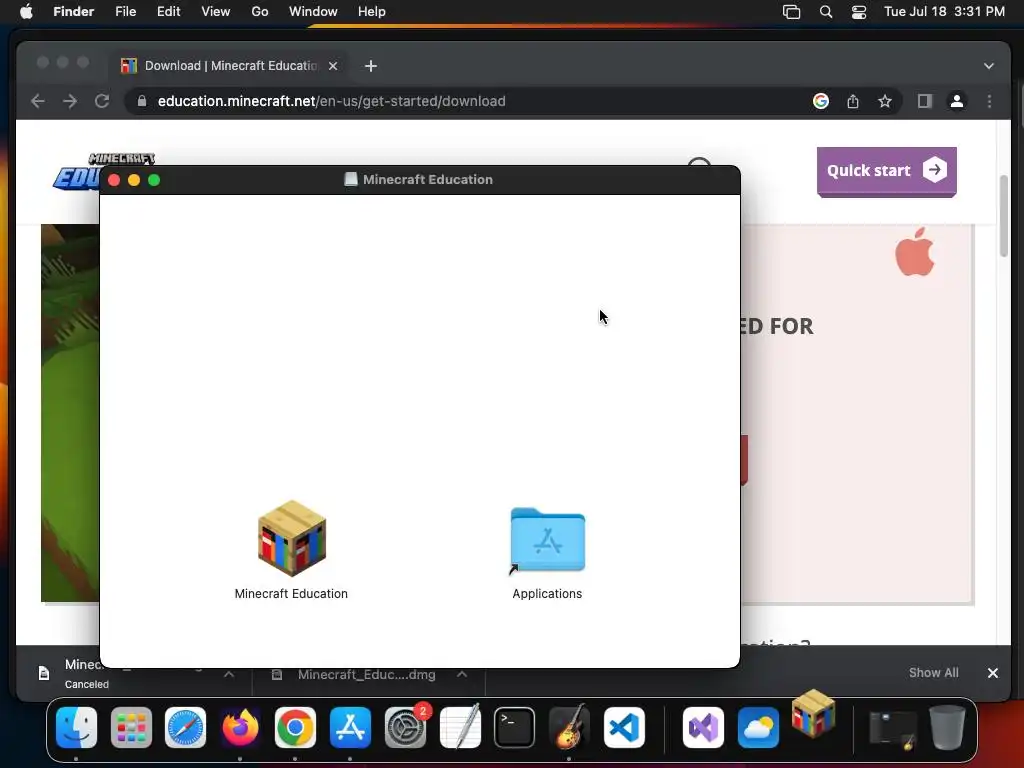Open the screenshot stack in the Dock
The height and width of the screenshot is (768, 1024).
pos(892,729)
